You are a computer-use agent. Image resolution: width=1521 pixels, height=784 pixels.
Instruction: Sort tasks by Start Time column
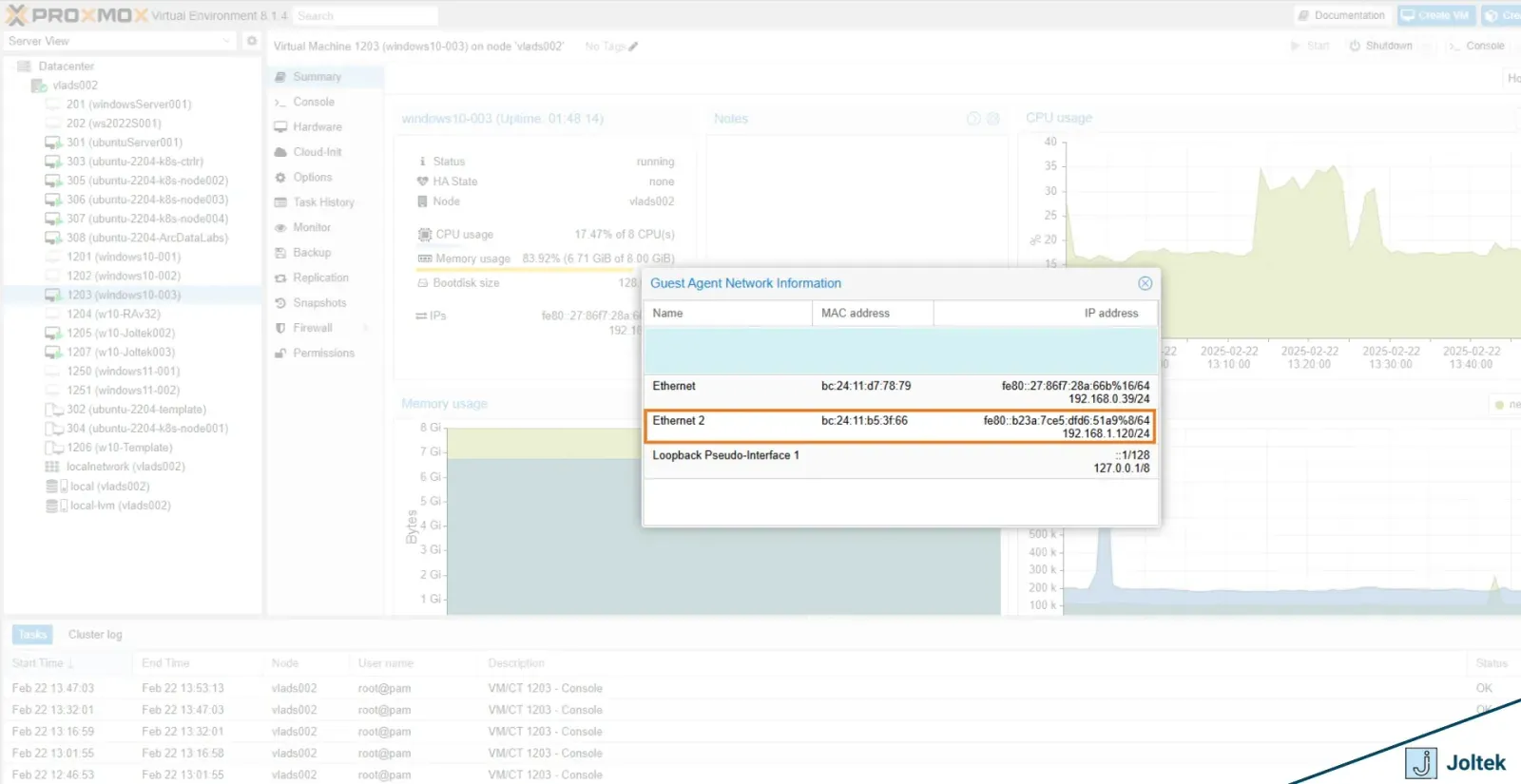click(x=69, y=663)
